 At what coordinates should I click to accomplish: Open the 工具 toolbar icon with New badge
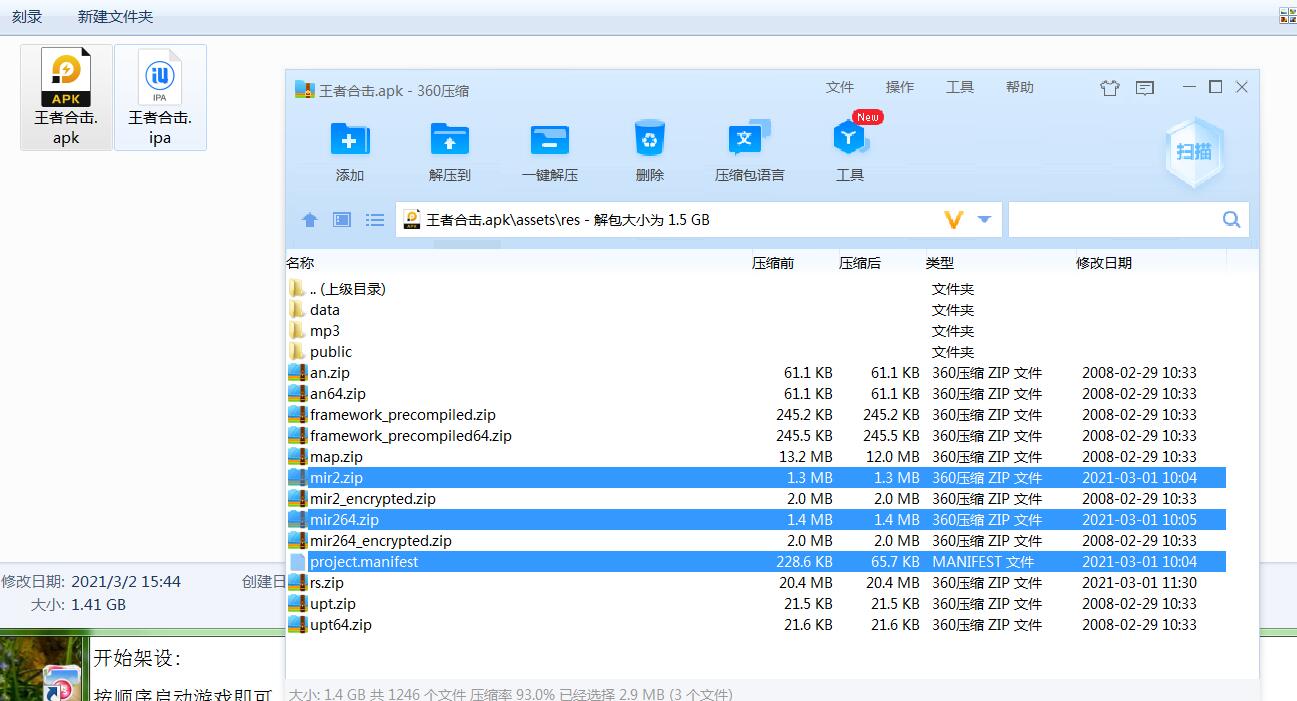(x=849, y=140)
